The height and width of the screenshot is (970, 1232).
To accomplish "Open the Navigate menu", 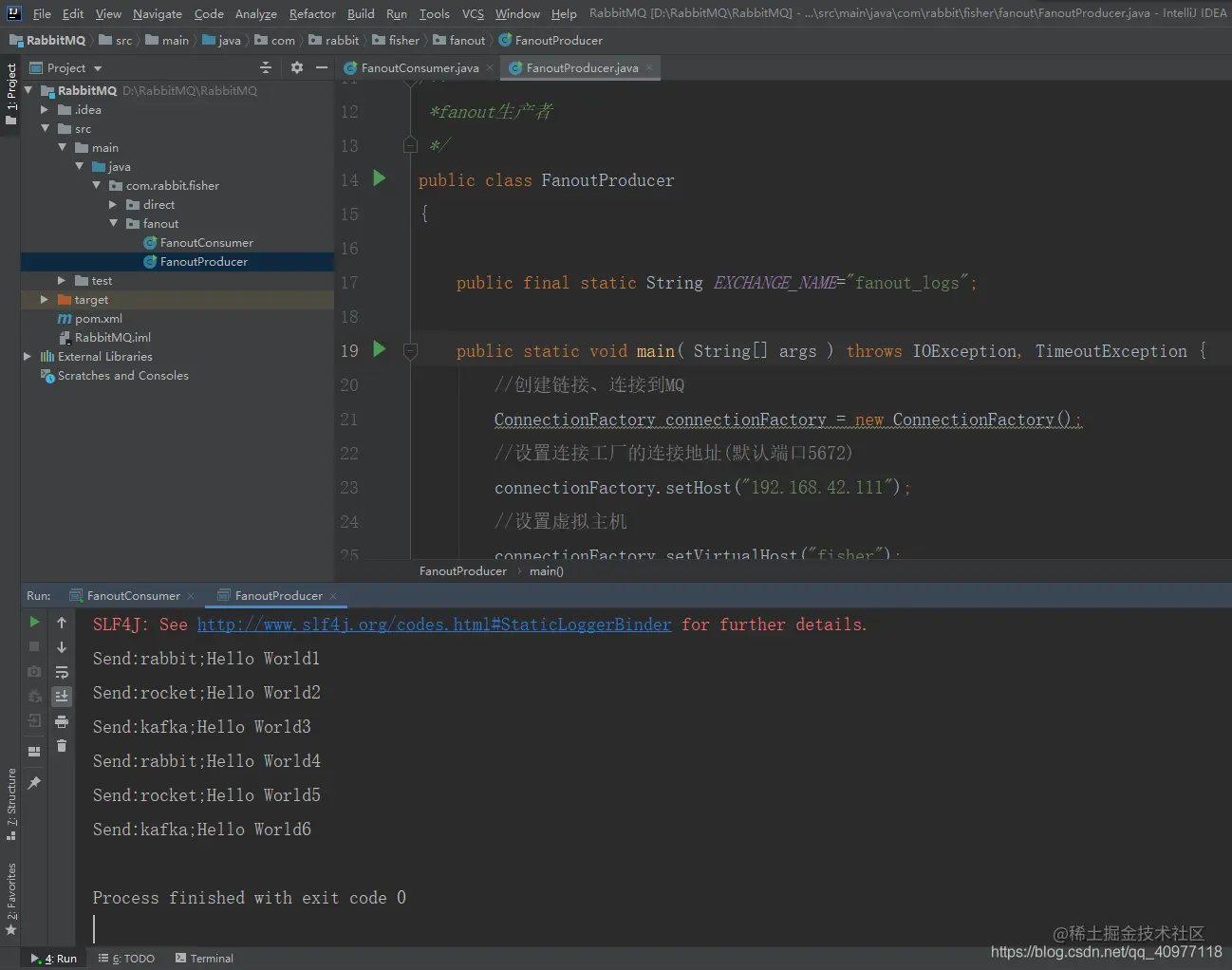I will pos(158,13).
